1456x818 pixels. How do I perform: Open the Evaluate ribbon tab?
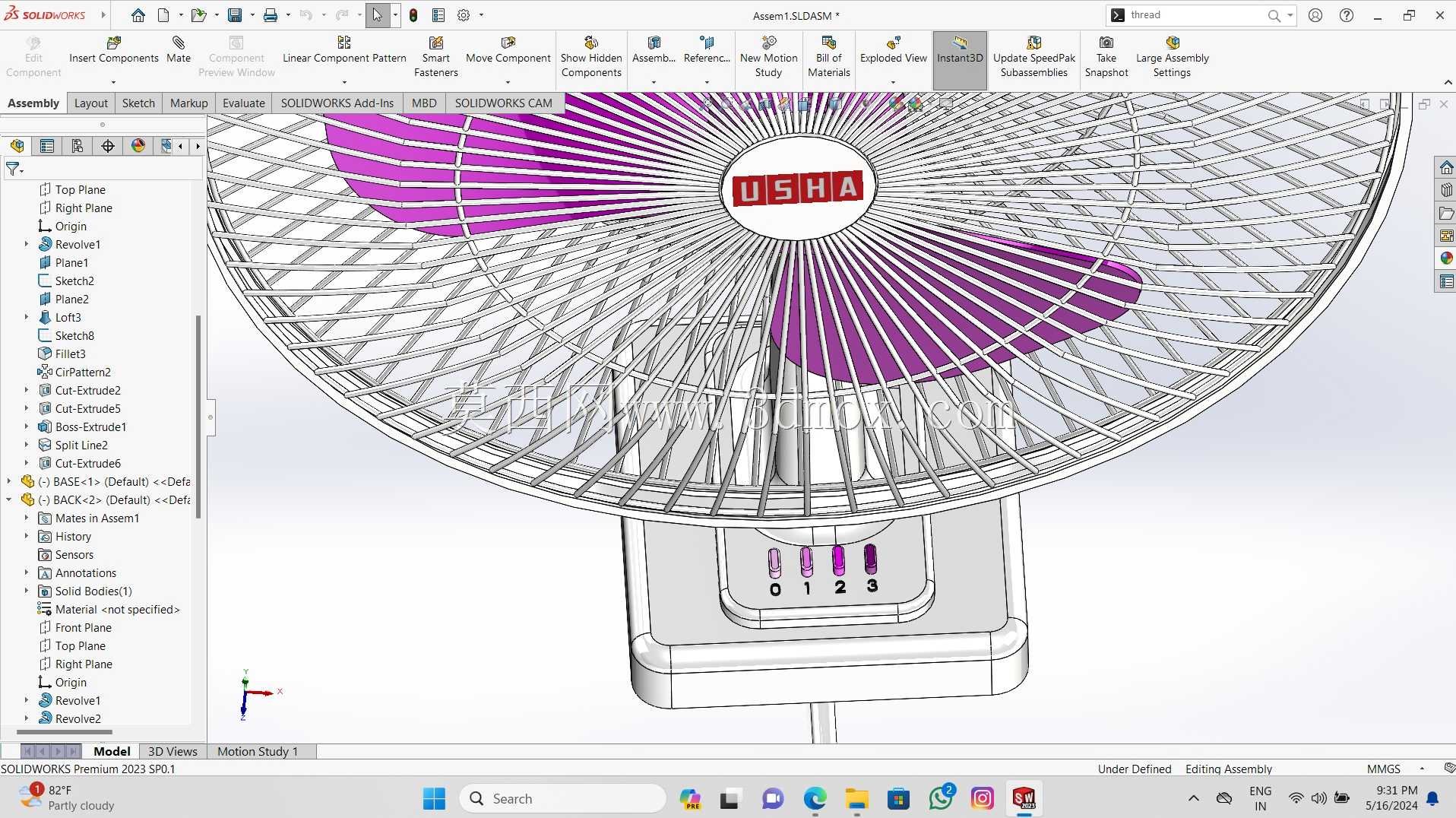pyautogui.click(x=244, y=103)
